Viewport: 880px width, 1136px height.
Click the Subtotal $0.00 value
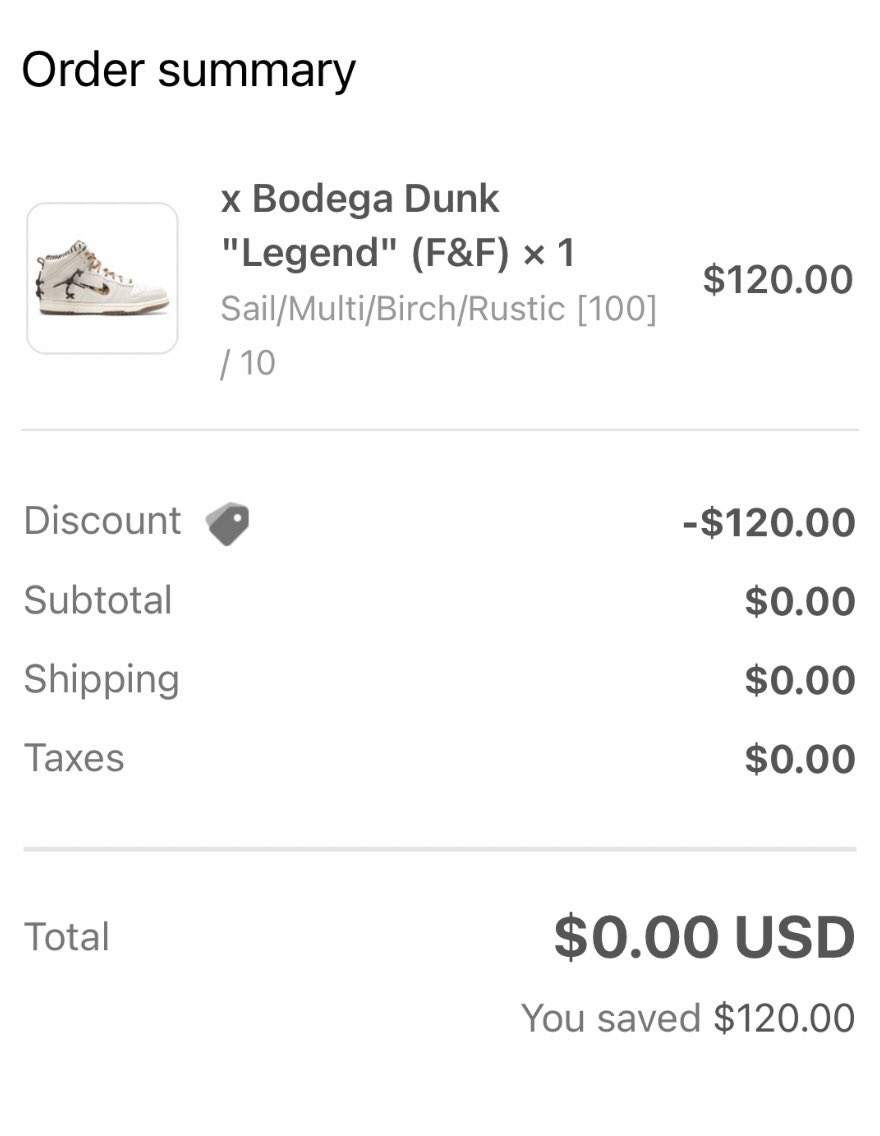[x=800, y=601]
